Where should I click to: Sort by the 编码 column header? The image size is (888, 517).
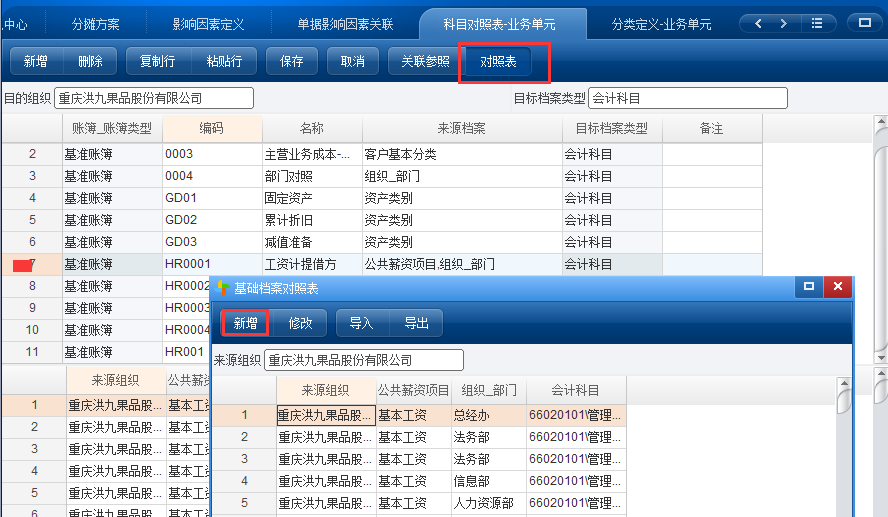click(212, 129)
